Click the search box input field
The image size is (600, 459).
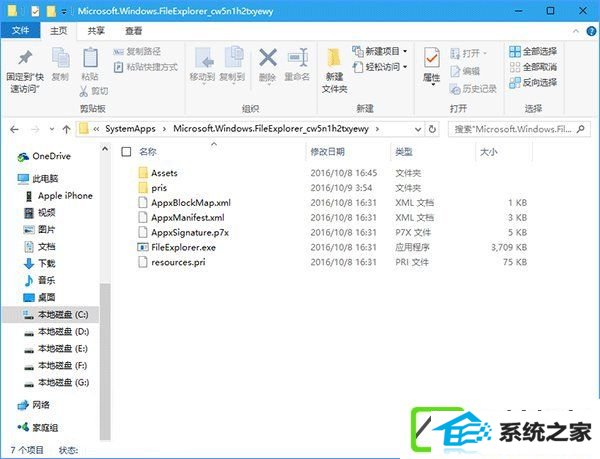[514, 129]
